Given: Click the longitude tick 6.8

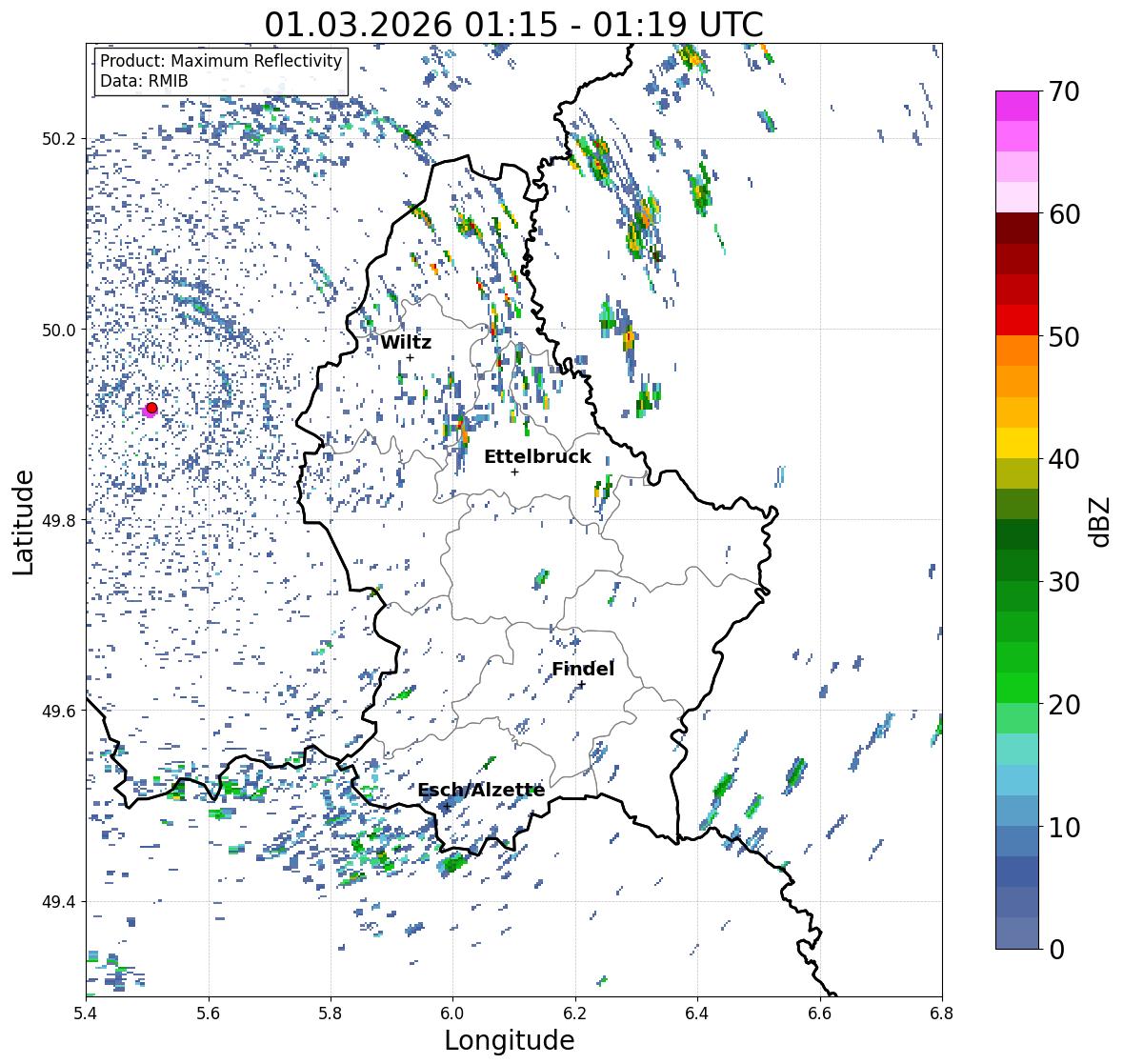Looking at the screenshot, I should coord(942,1013).
